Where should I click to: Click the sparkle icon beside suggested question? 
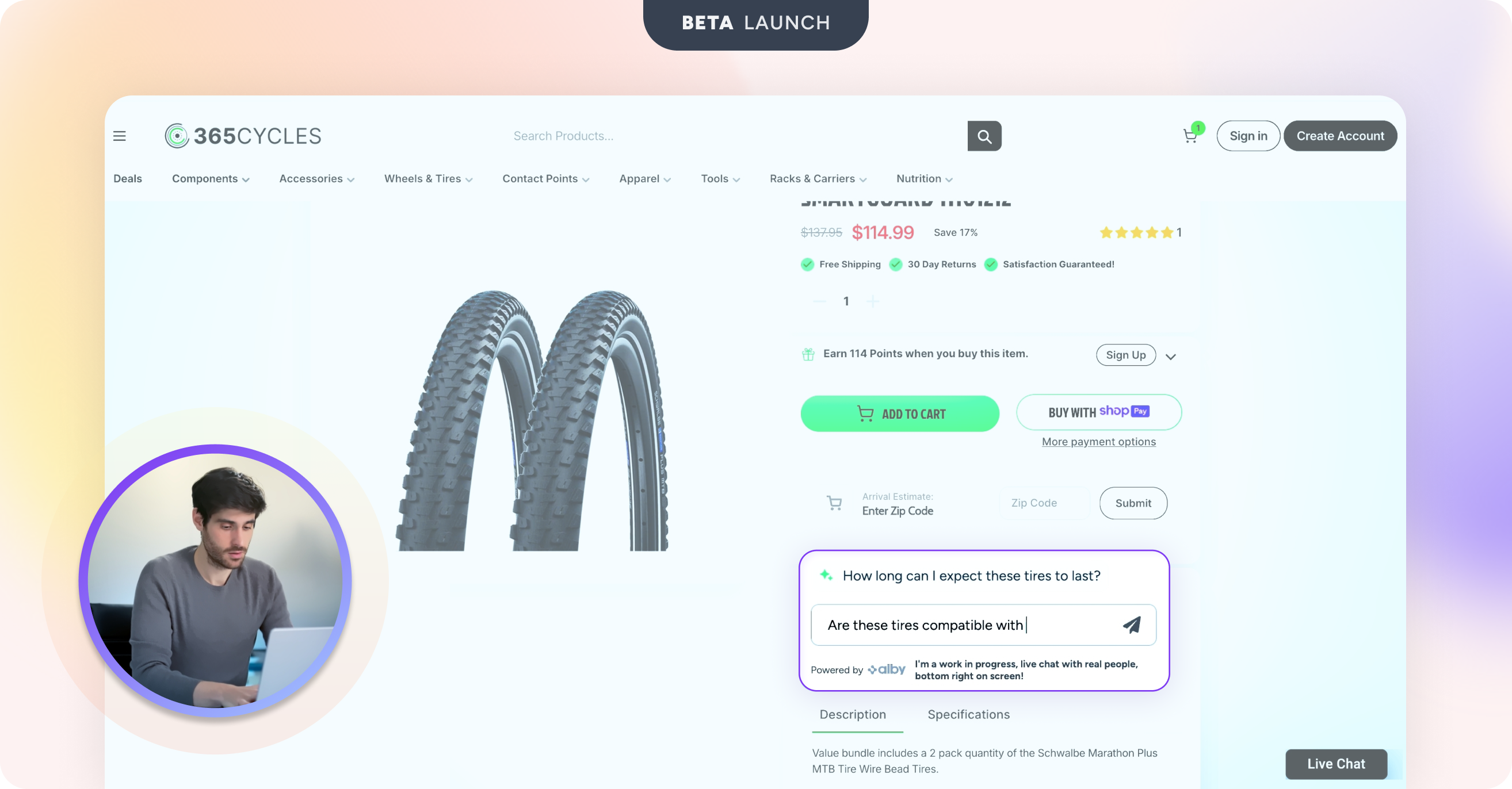pos(826,576)
